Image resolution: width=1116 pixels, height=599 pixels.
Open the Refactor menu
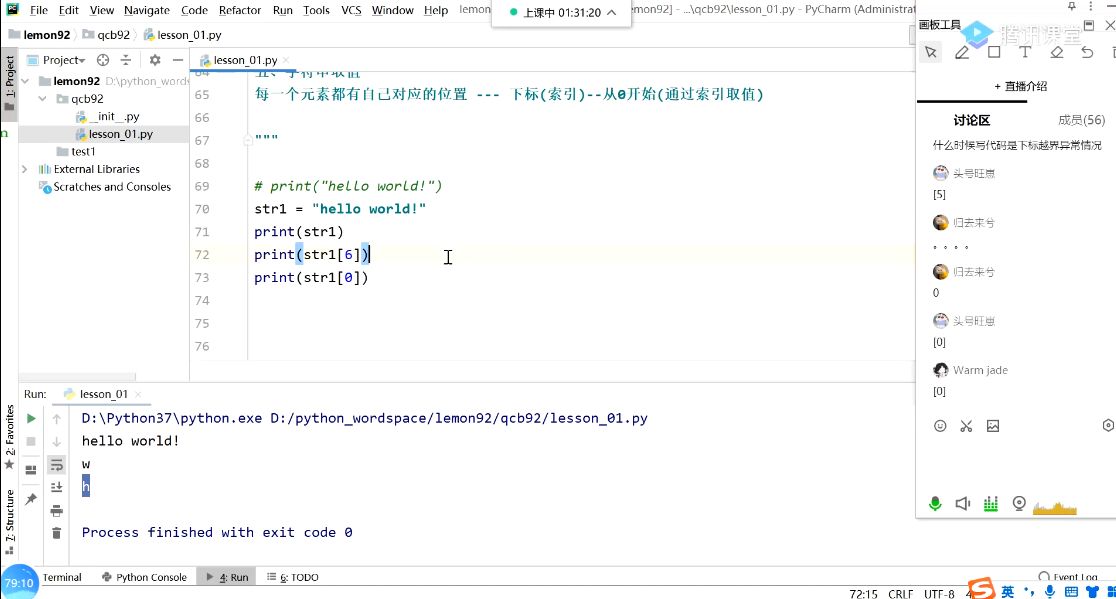pos(240,10)
